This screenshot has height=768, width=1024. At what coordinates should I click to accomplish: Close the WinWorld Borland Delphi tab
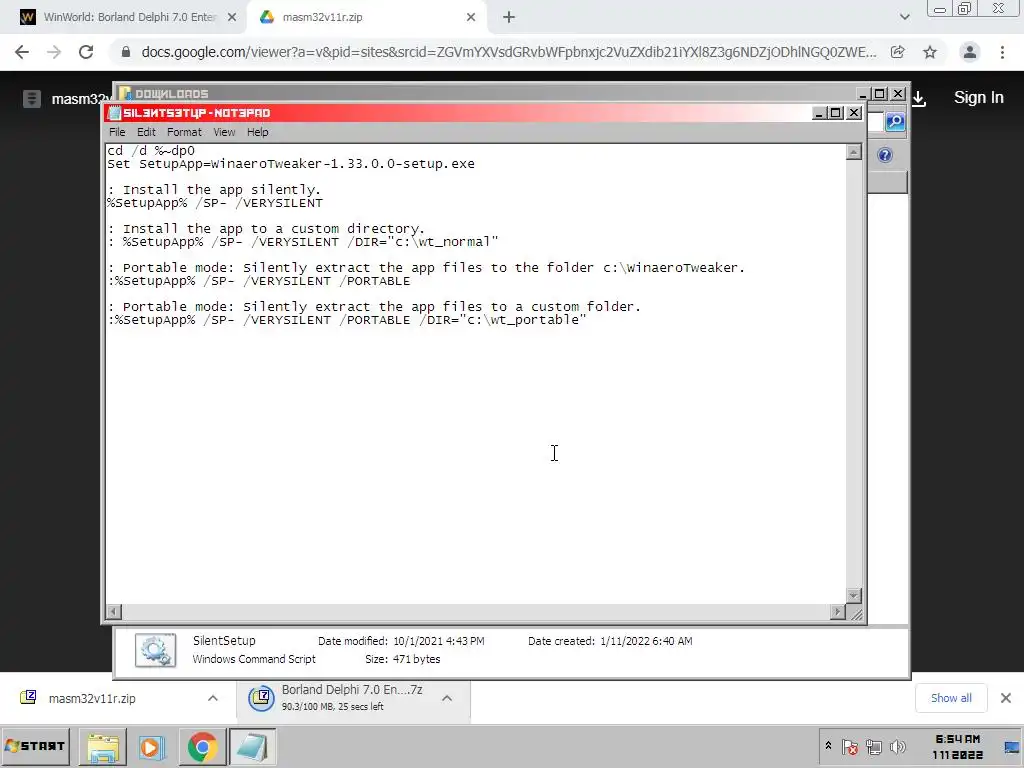click(x=232, y=18)
